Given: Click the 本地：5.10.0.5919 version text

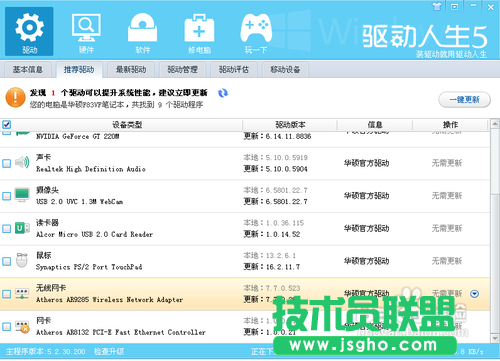Looking at the screenshot, I should tap(276, 157).
